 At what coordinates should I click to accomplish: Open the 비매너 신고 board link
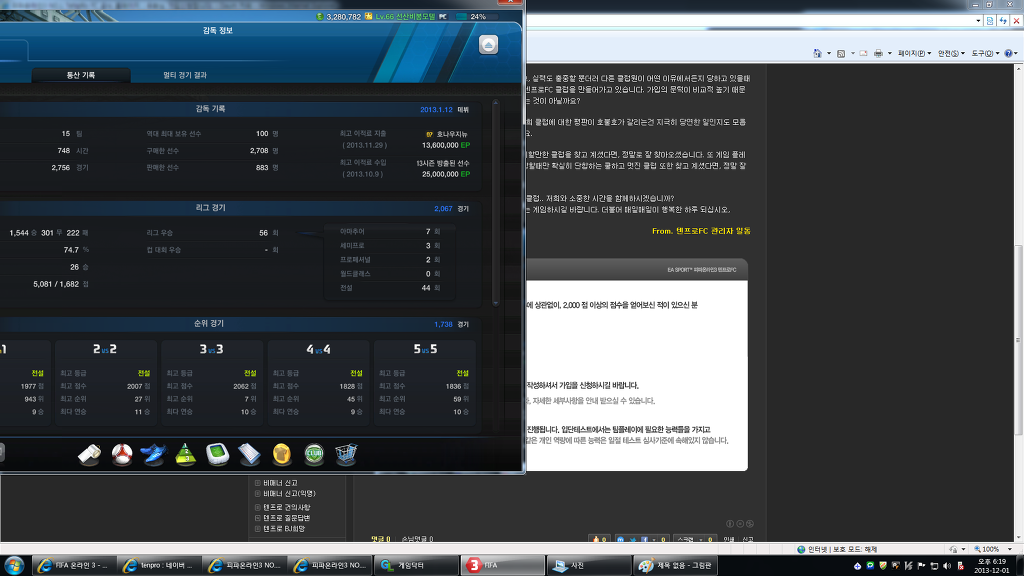coord(280,483)
